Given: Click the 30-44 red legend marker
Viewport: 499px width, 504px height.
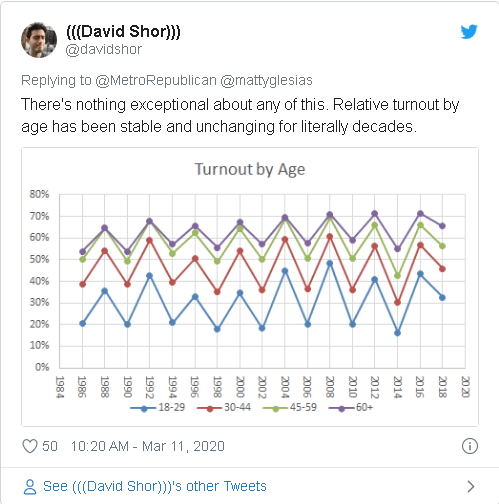Looking at the screenshot, I should click(210, 408).
